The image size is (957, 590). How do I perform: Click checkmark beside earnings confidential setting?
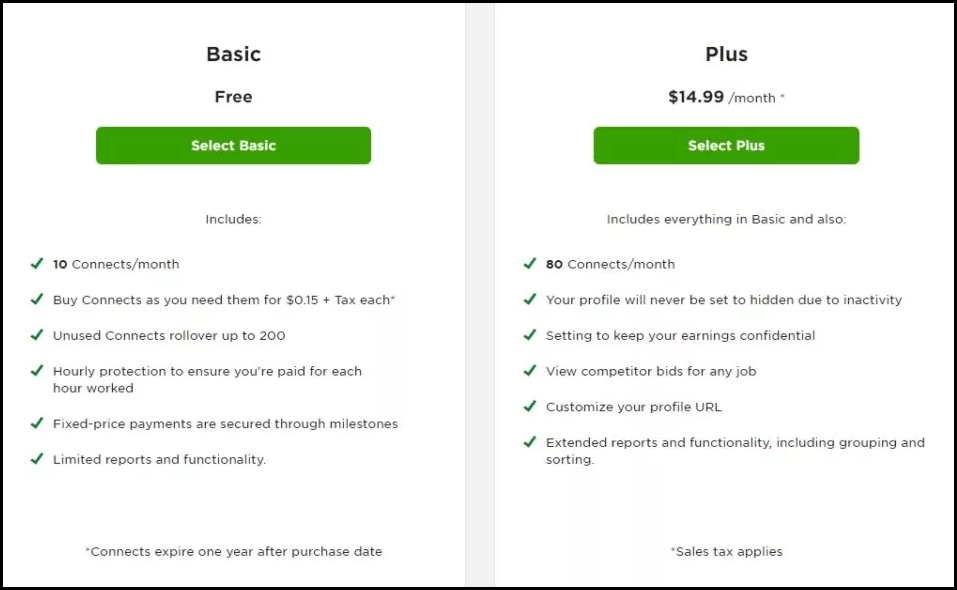pyautogui.click(x=530, y=335)
